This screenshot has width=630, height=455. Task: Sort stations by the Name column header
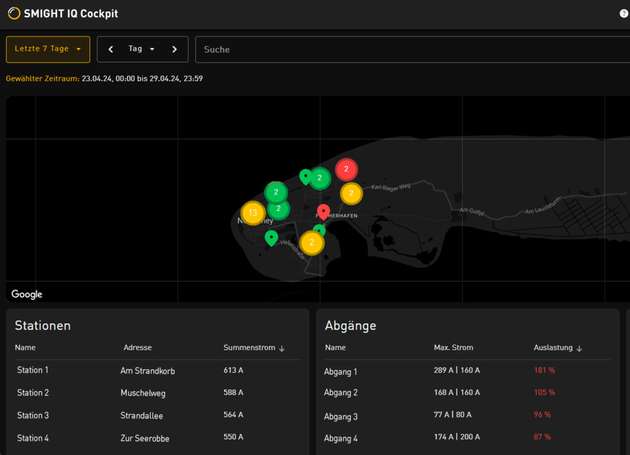25,347
